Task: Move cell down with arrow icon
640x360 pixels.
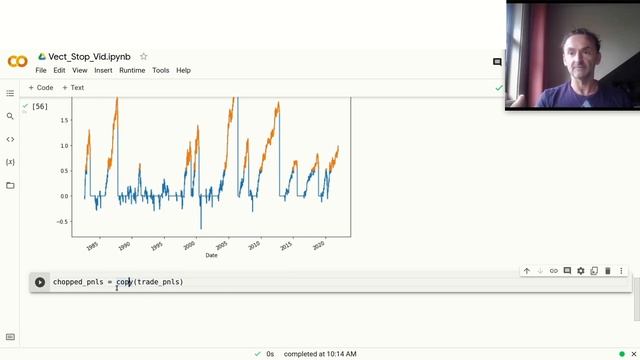Action: click(540, 271)
